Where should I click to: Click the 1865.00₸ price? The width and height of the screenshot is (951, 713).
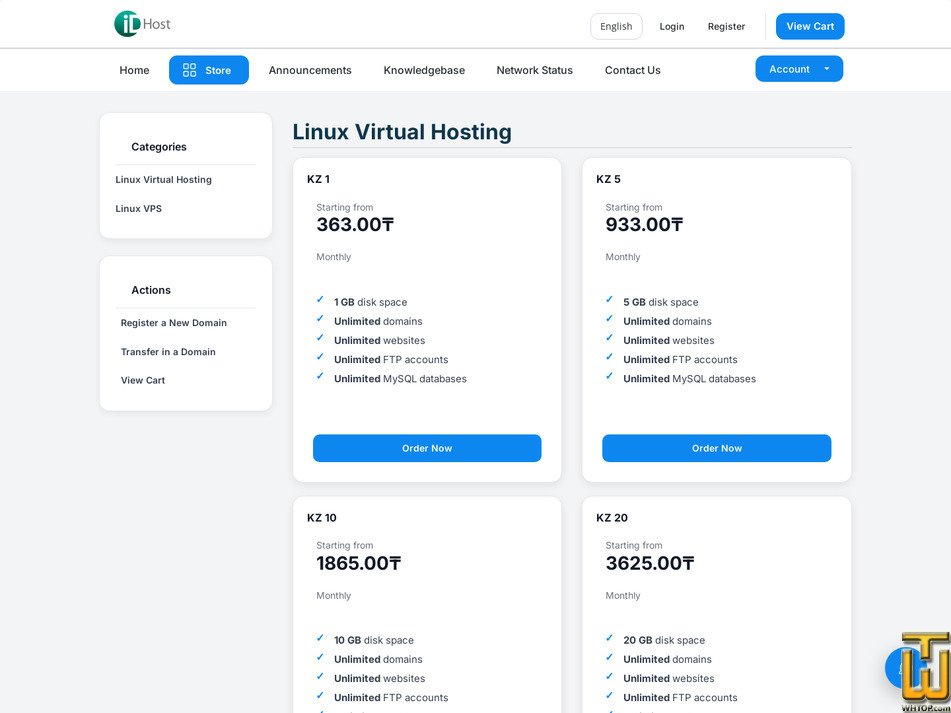pyautogui.click(x=358, y=563)
